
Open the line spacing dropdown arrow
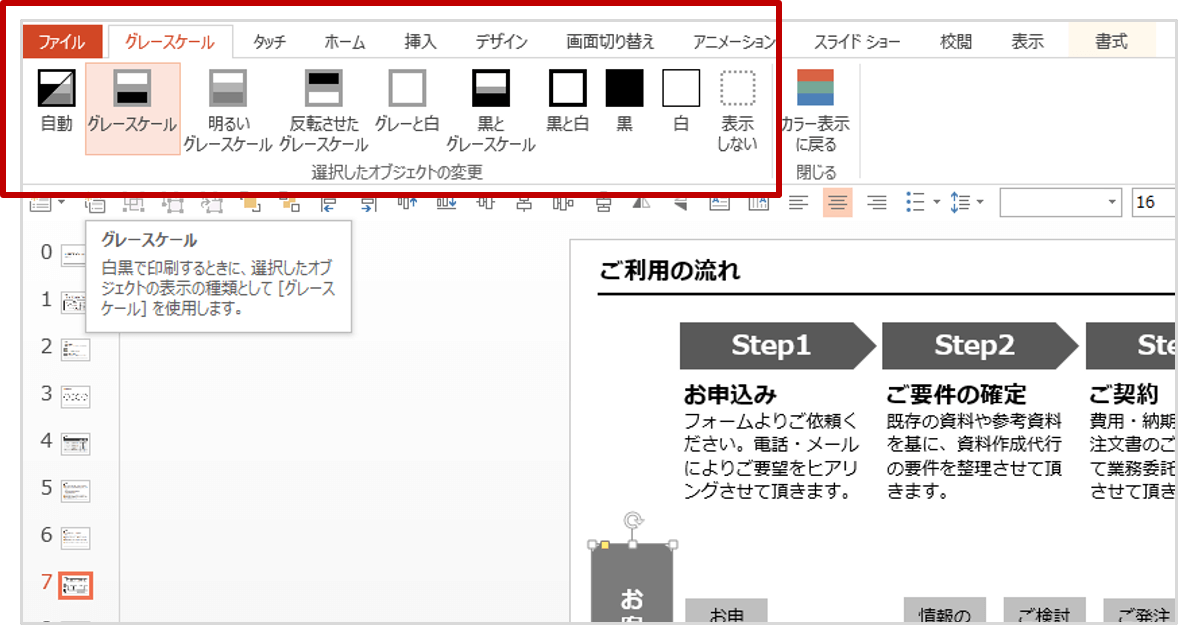[980, 203]
